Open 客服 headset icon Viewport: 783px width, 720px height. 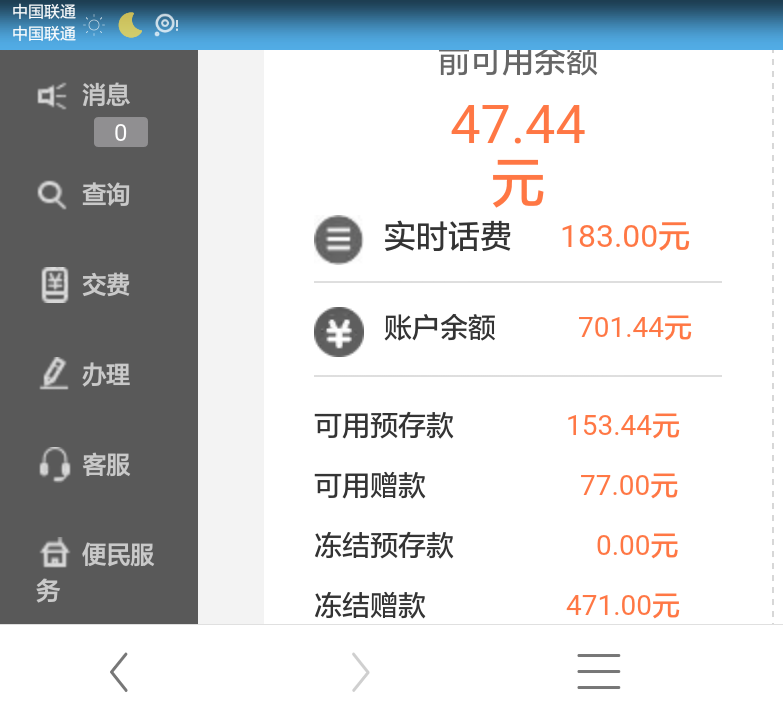pyautogui.click(x=54, y=464)
